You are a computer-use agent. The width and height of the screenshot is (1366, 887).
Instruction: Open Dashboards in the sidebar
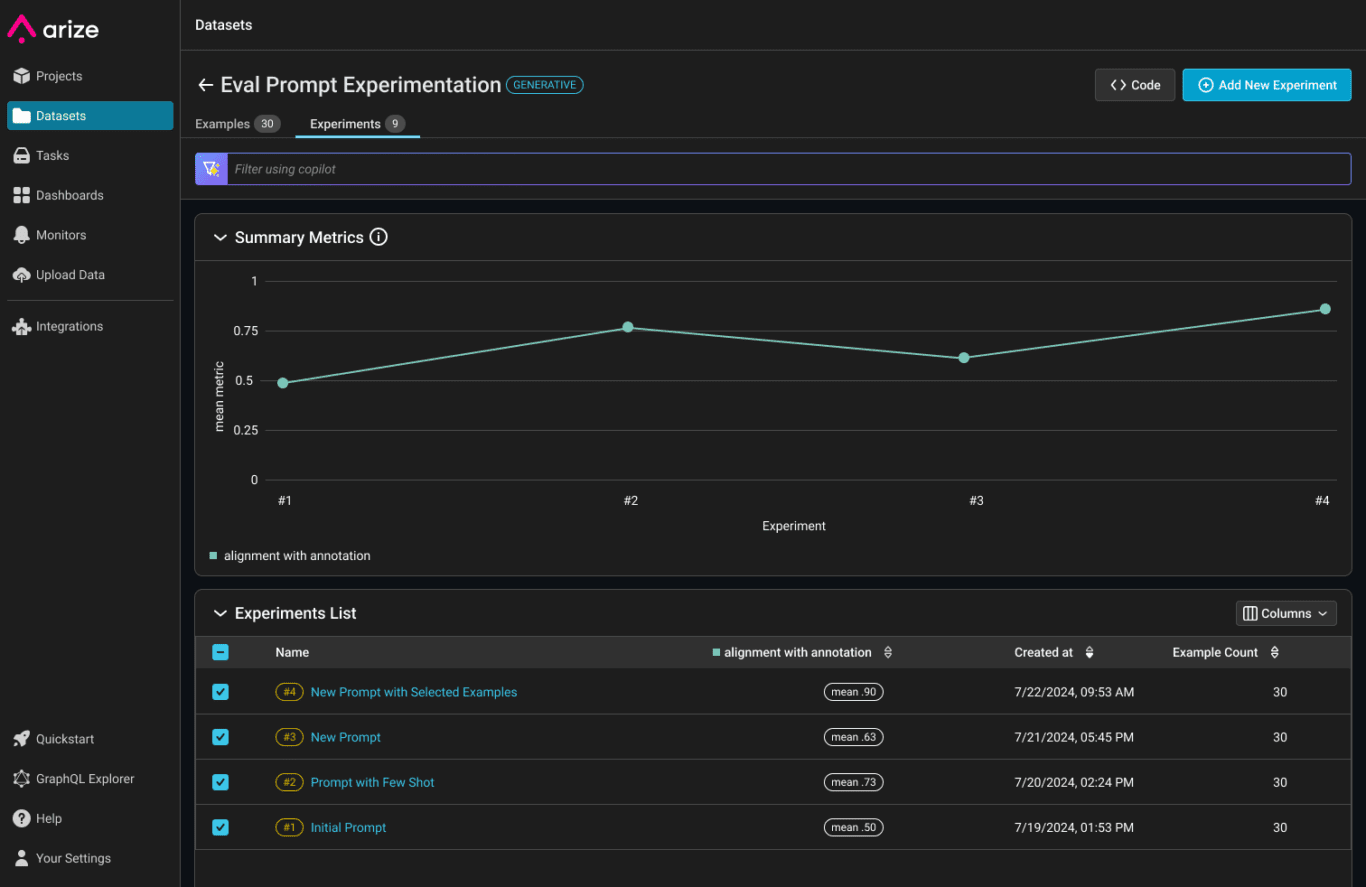point(69,195)
